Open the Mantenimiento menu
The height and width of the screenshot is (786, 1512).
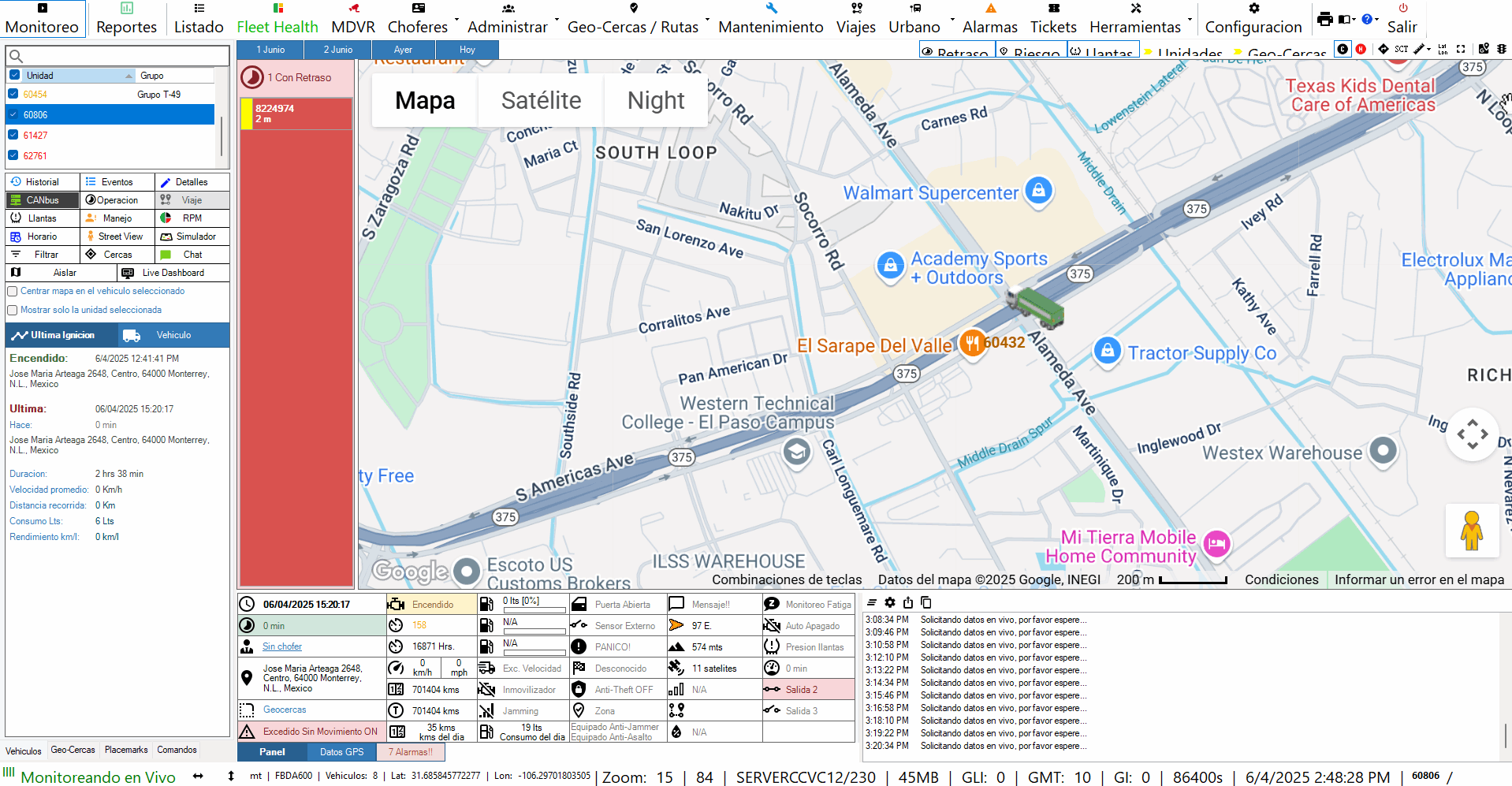click(771, 19)
